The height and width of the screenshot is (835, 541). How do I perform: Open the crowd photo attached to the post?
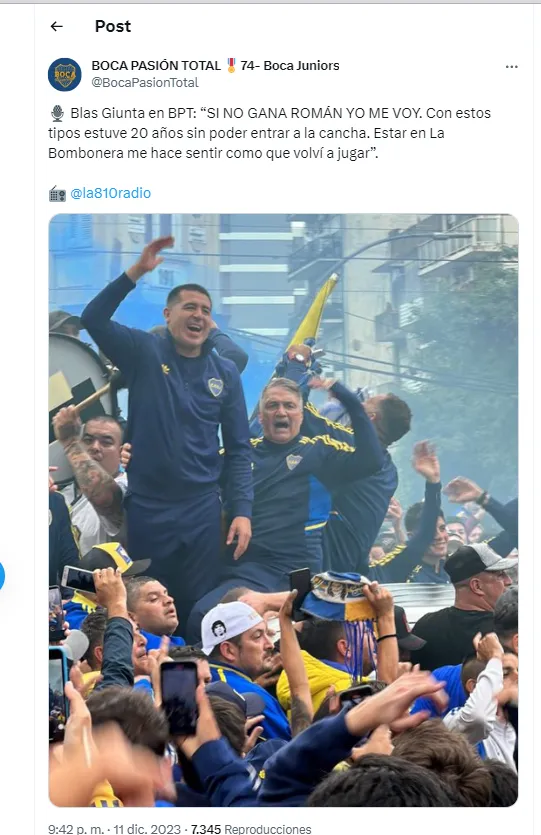click(x=283, y=510)
